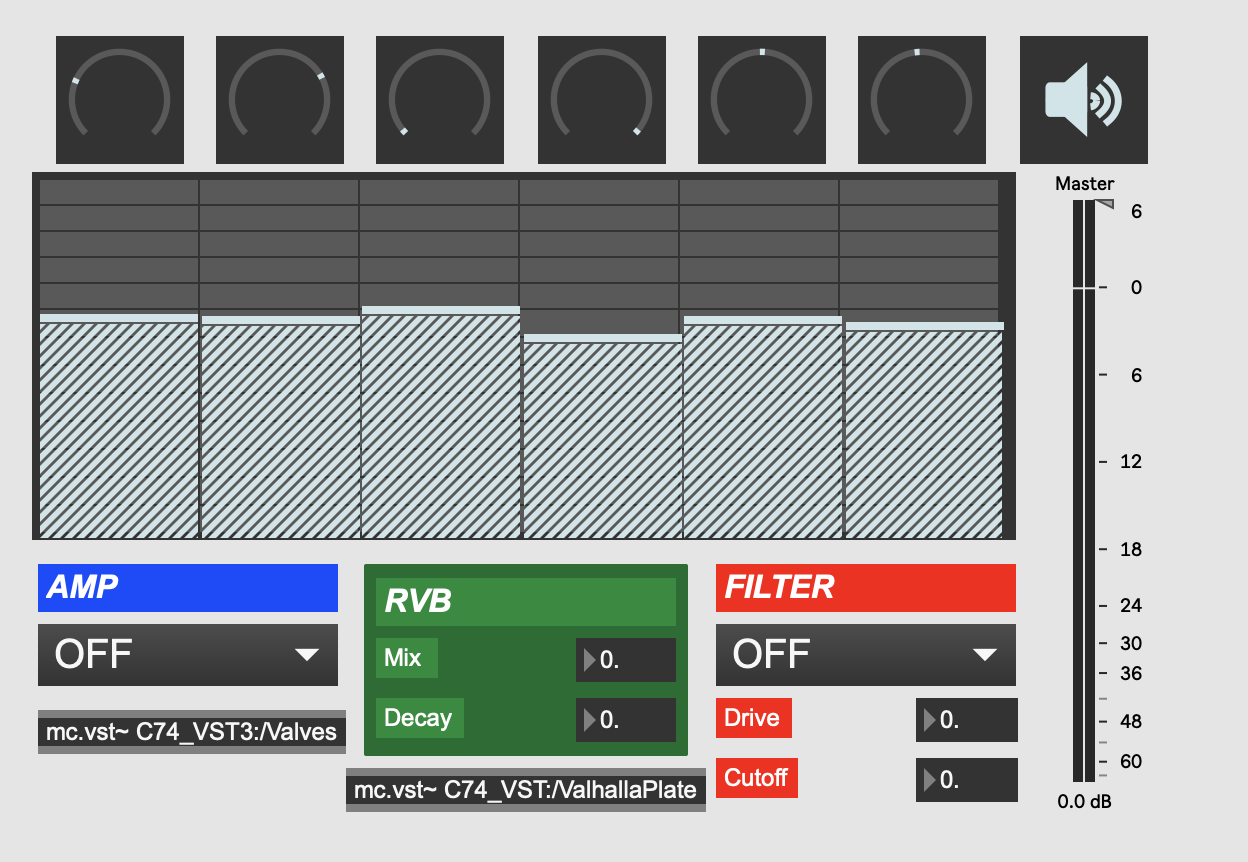Image resolution: width=1248 pixels, height=862 pixels.
Task: Click the fifth dial knob
Action: click(x=761, y=100)
